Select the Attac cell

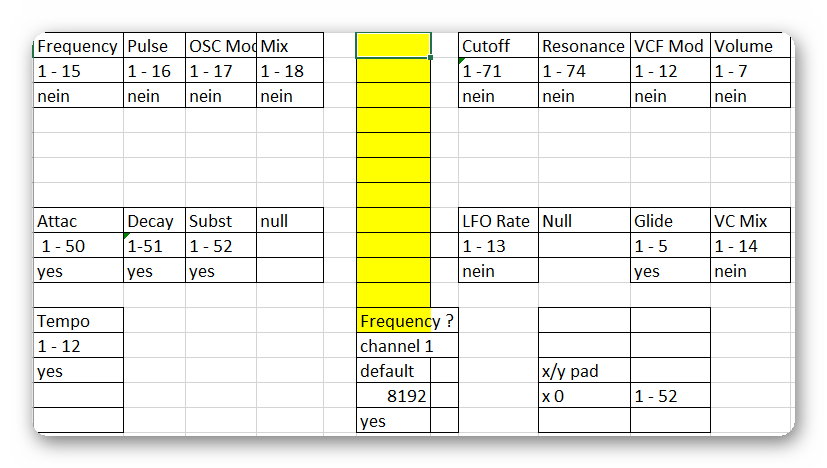pos(79,221)
